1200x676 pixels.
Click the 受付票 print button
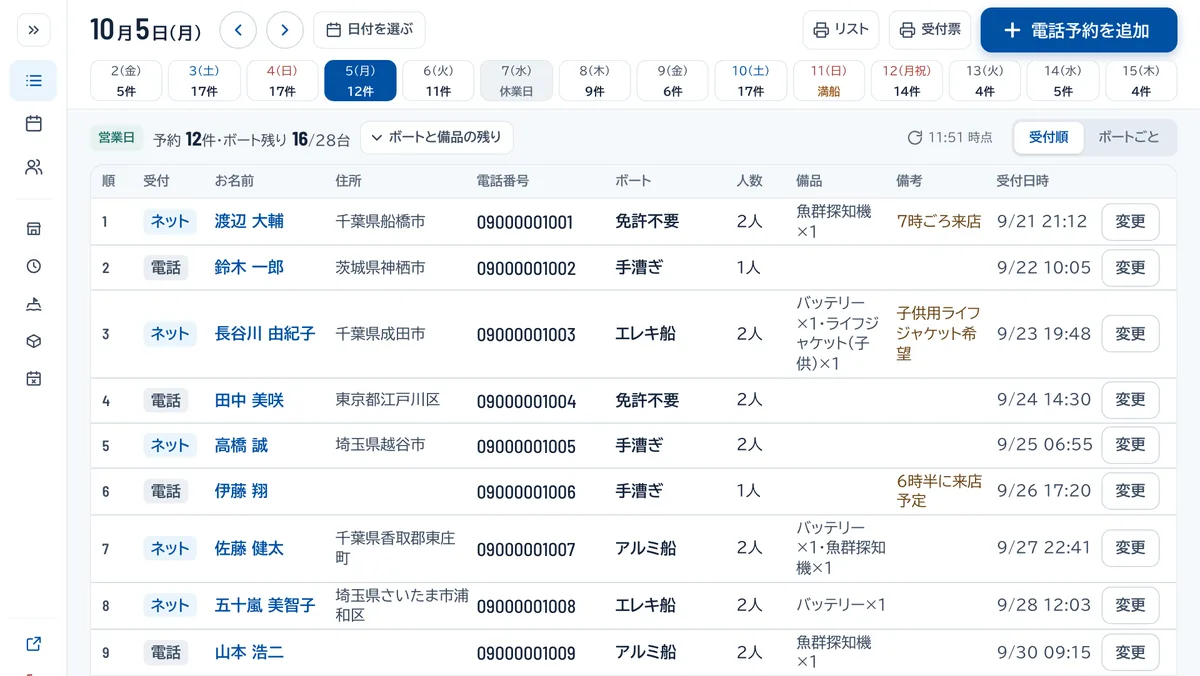click(930, 30)
